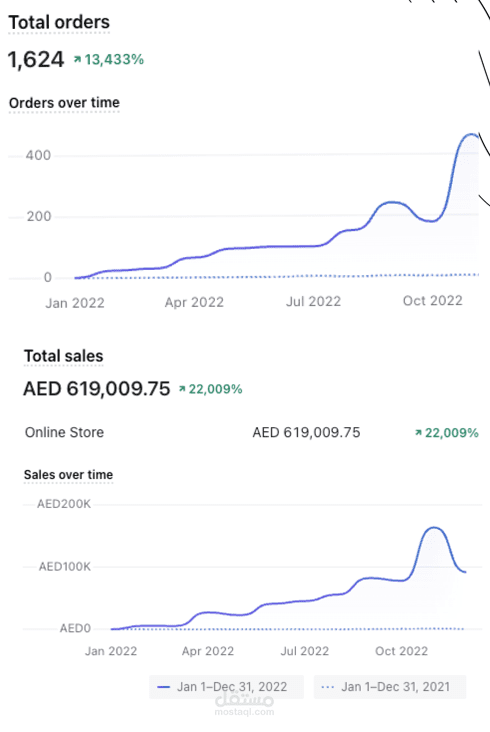Click the mostaql.com watermark logo
The image size is (490, 732).
coord(244,703)
